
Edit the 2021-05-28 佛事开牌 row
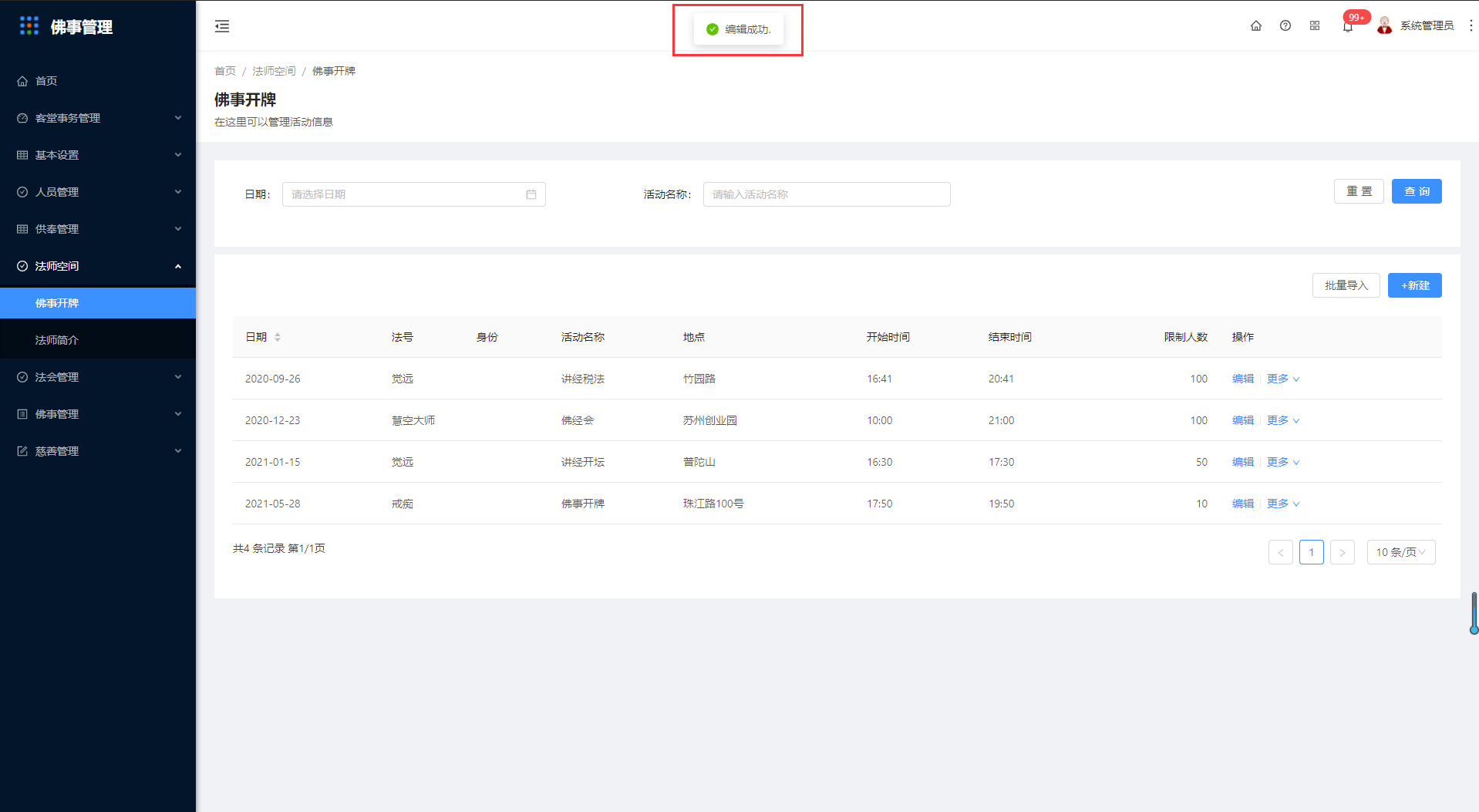[1243, 504]
